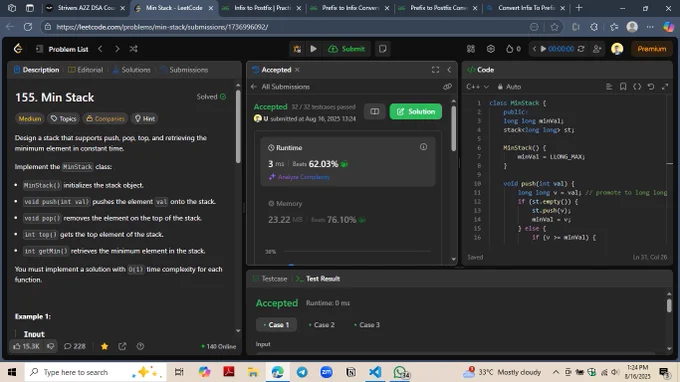This screenshot has height=382, width=680.
Task: Click Analyze Complexity link
Action: click(x=299, y=177)
